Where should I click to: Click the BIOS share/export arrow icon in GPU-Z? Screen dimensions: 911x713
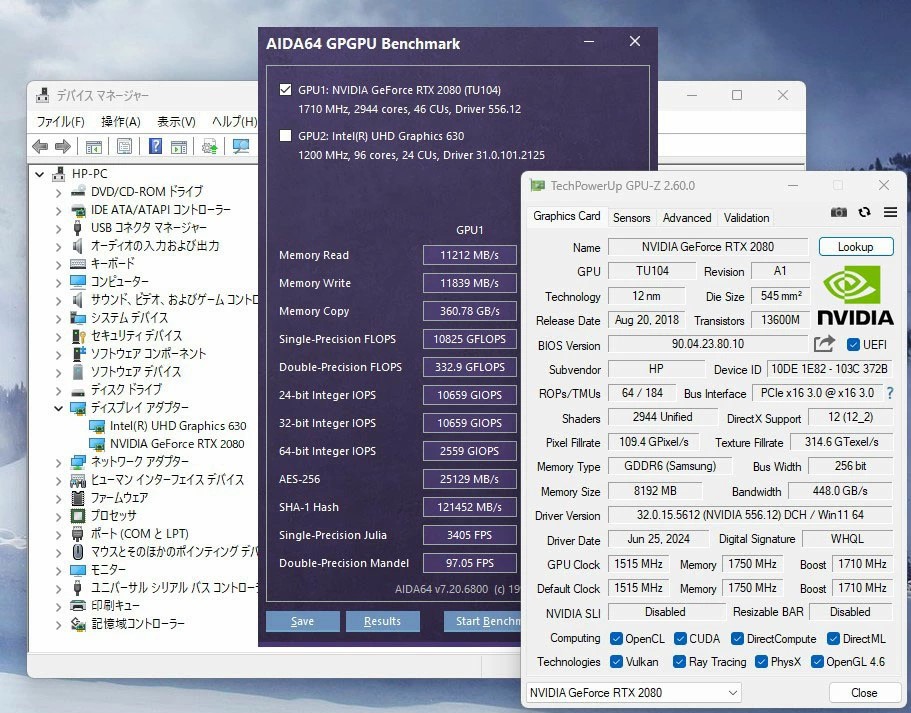point(824,344)
